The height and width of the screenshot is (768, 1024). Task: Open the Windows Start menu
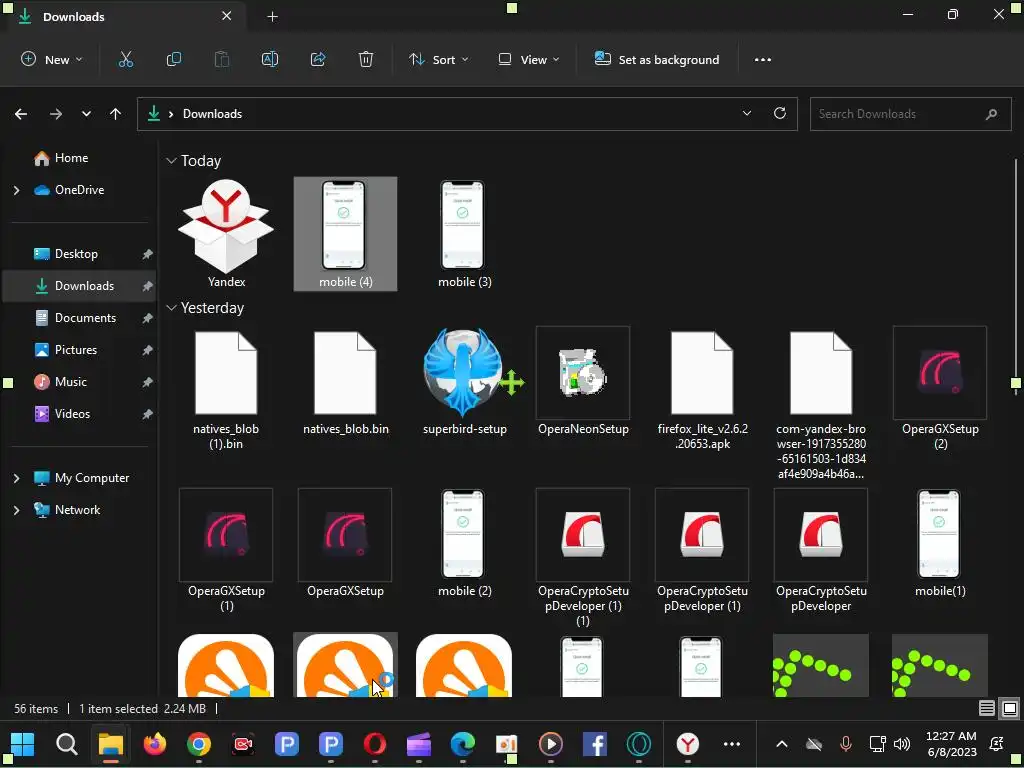coord(22,744)
